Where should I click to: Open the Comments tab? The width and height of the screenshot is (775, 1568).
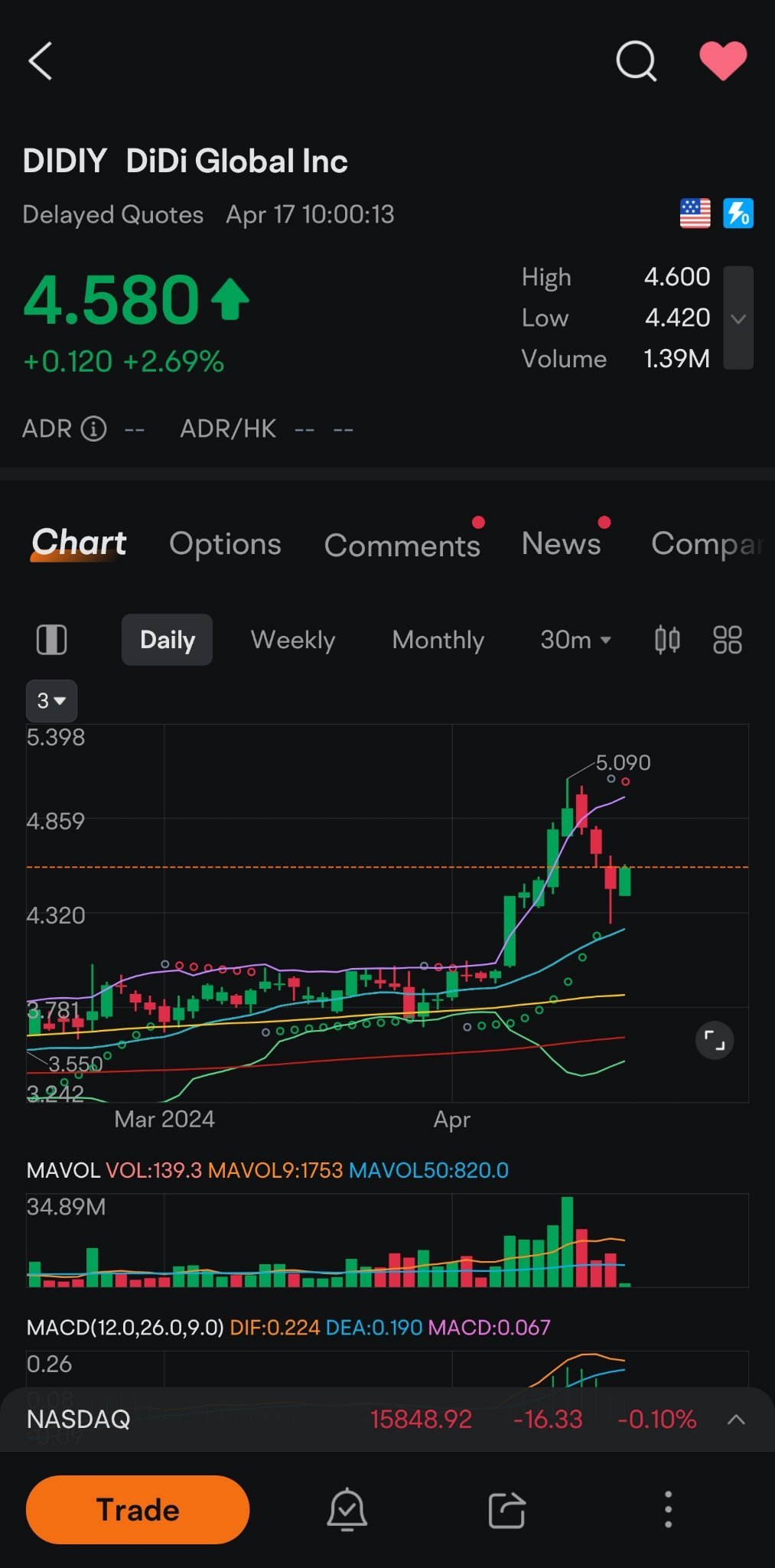[x=402, y=545]
